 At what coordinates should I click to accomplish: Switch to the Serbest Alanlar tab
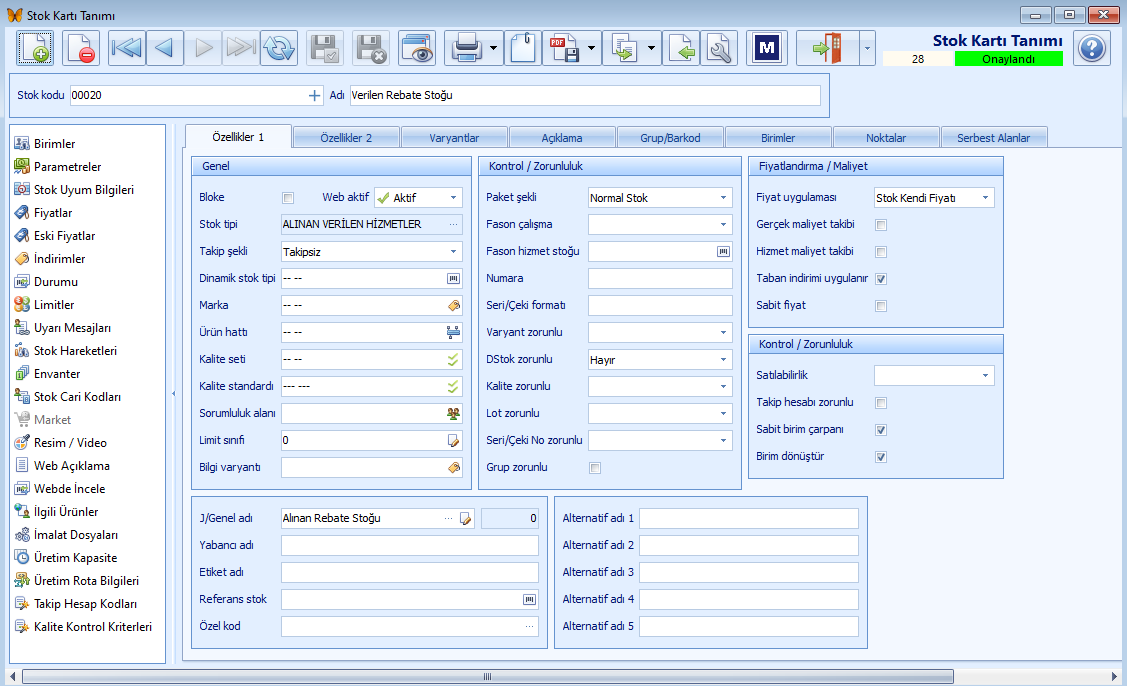993,137
